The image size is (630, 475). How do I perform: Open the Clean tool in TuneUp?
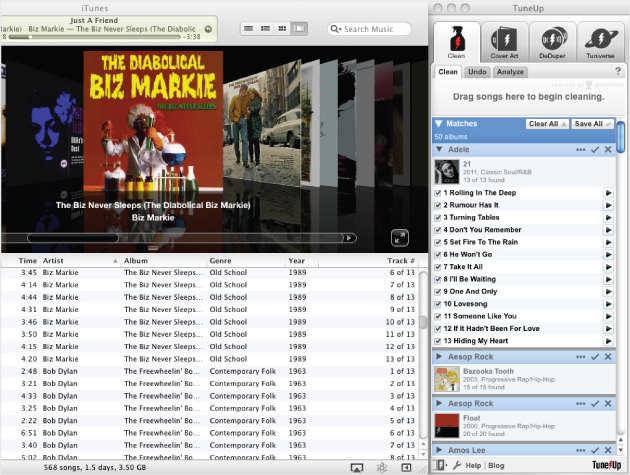coord(456,42)
